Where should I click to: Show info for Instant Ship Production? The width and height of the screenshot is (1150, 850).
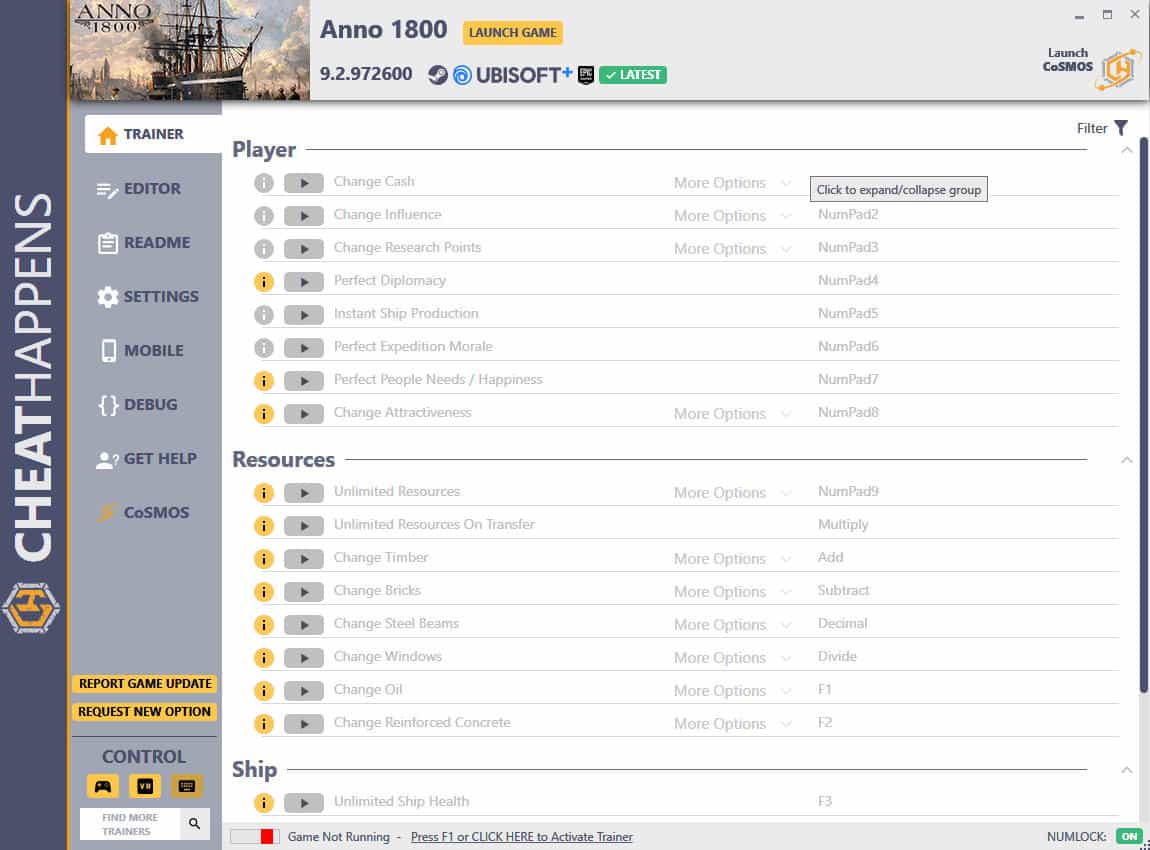[x=264, y=315]
